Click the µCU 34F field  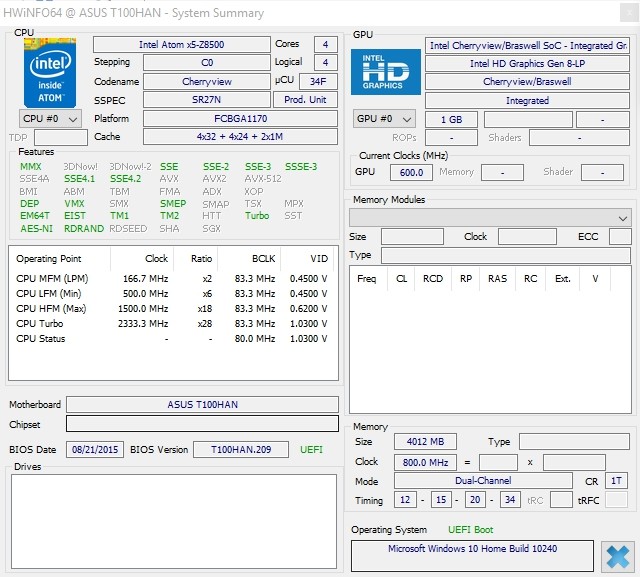(318, 82)
